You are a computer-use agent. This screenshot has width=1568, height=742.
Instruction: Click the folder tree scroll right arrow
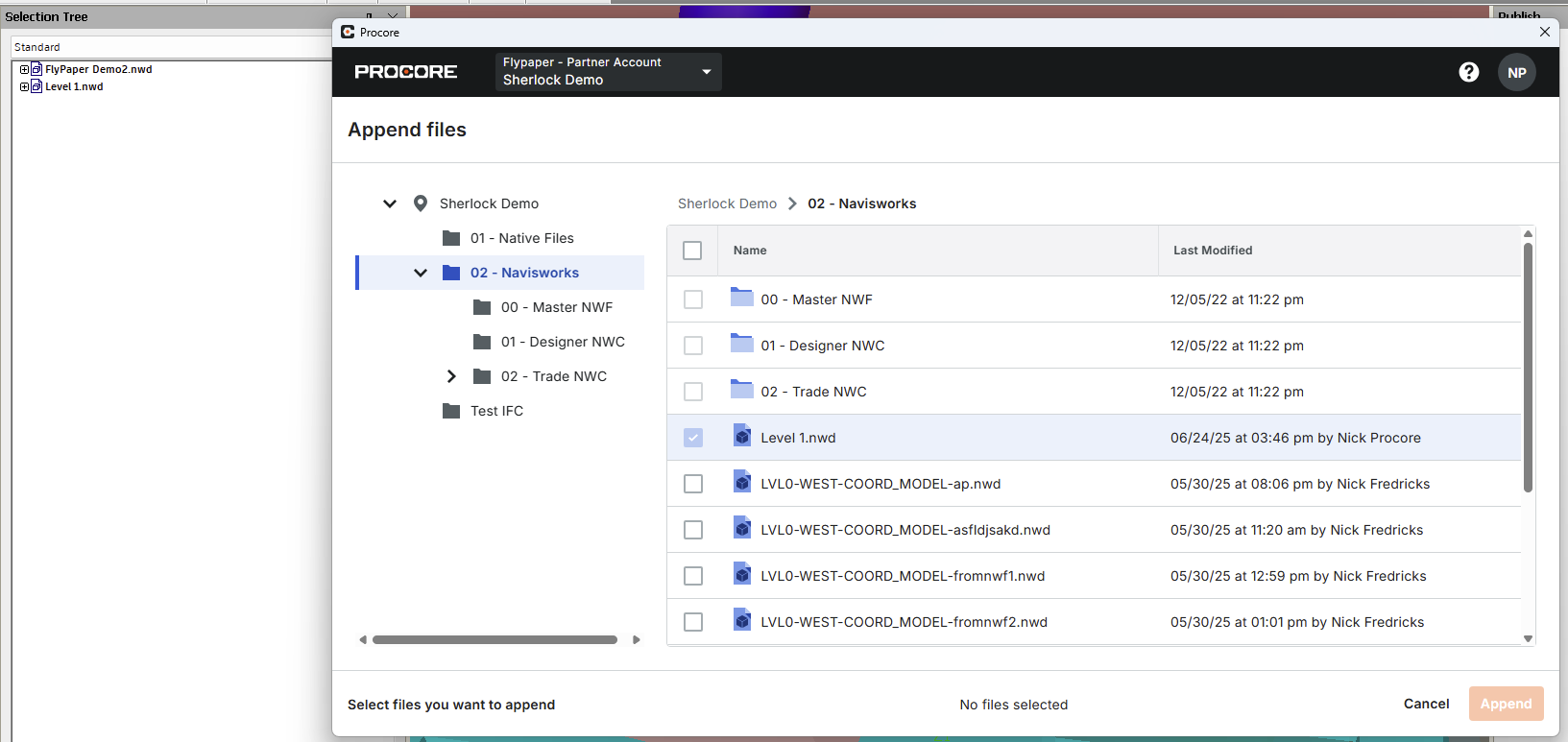coord(636,639)
